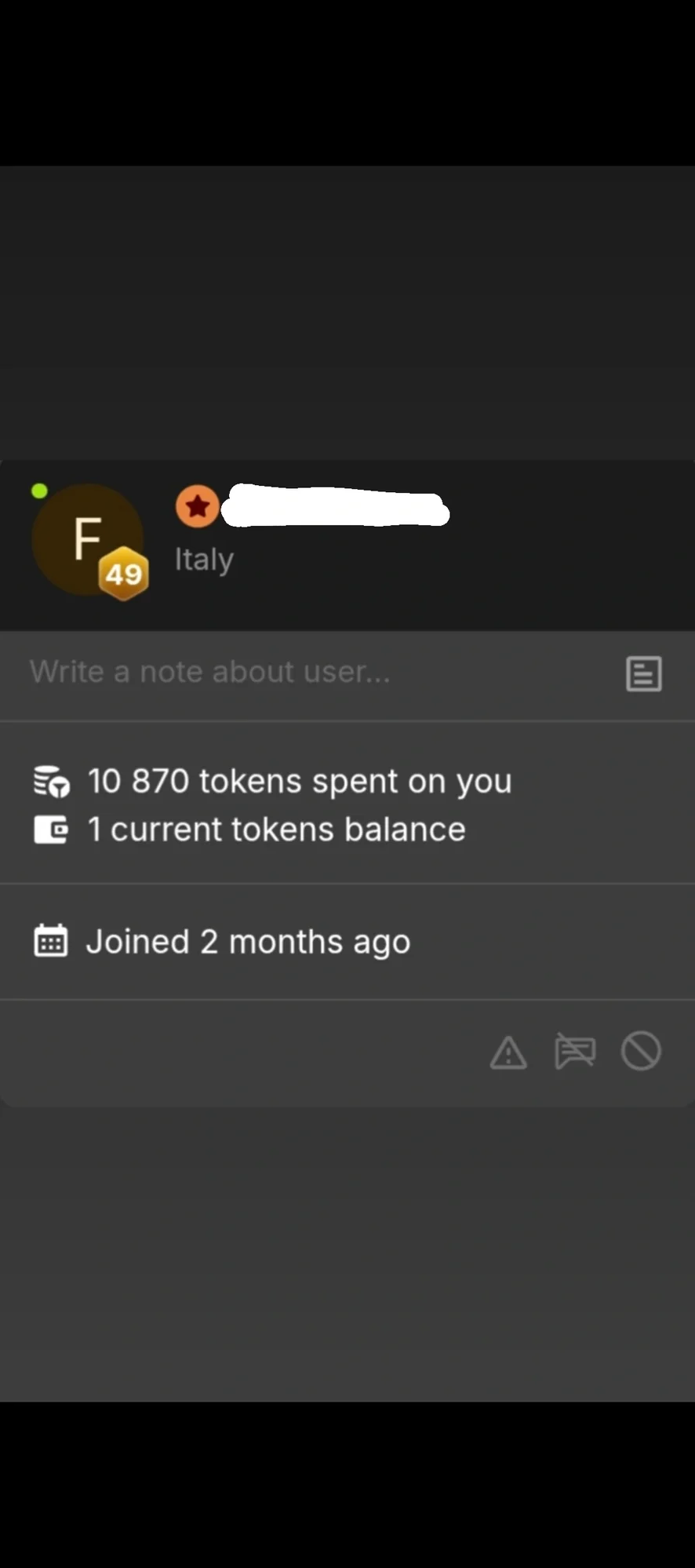Click the orange star badge by username
The height and width of the screenshot is (1568, 695).
tap(197, 506)
